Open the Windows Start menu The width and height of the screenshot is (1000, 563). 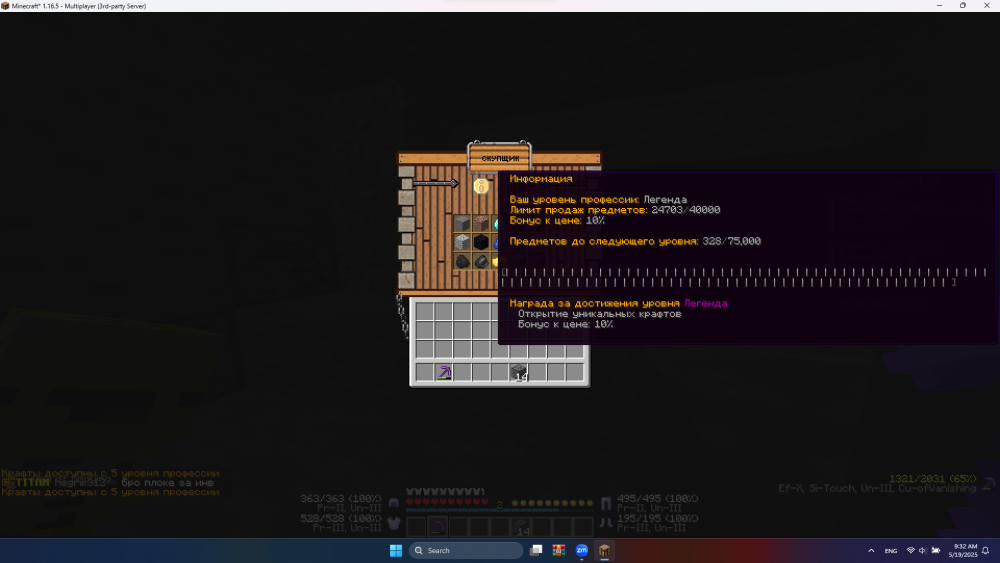[396, 550]
